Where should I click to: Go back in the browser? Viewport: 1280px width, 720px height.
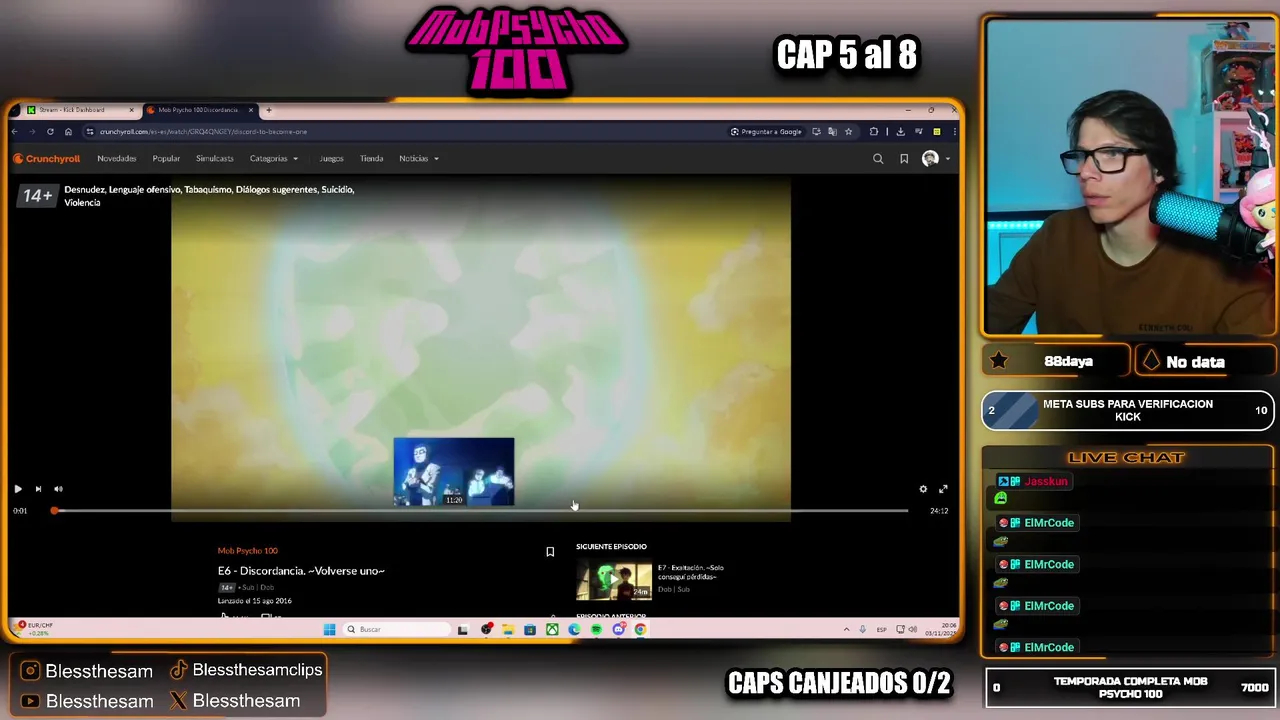[x=15, y=131]
